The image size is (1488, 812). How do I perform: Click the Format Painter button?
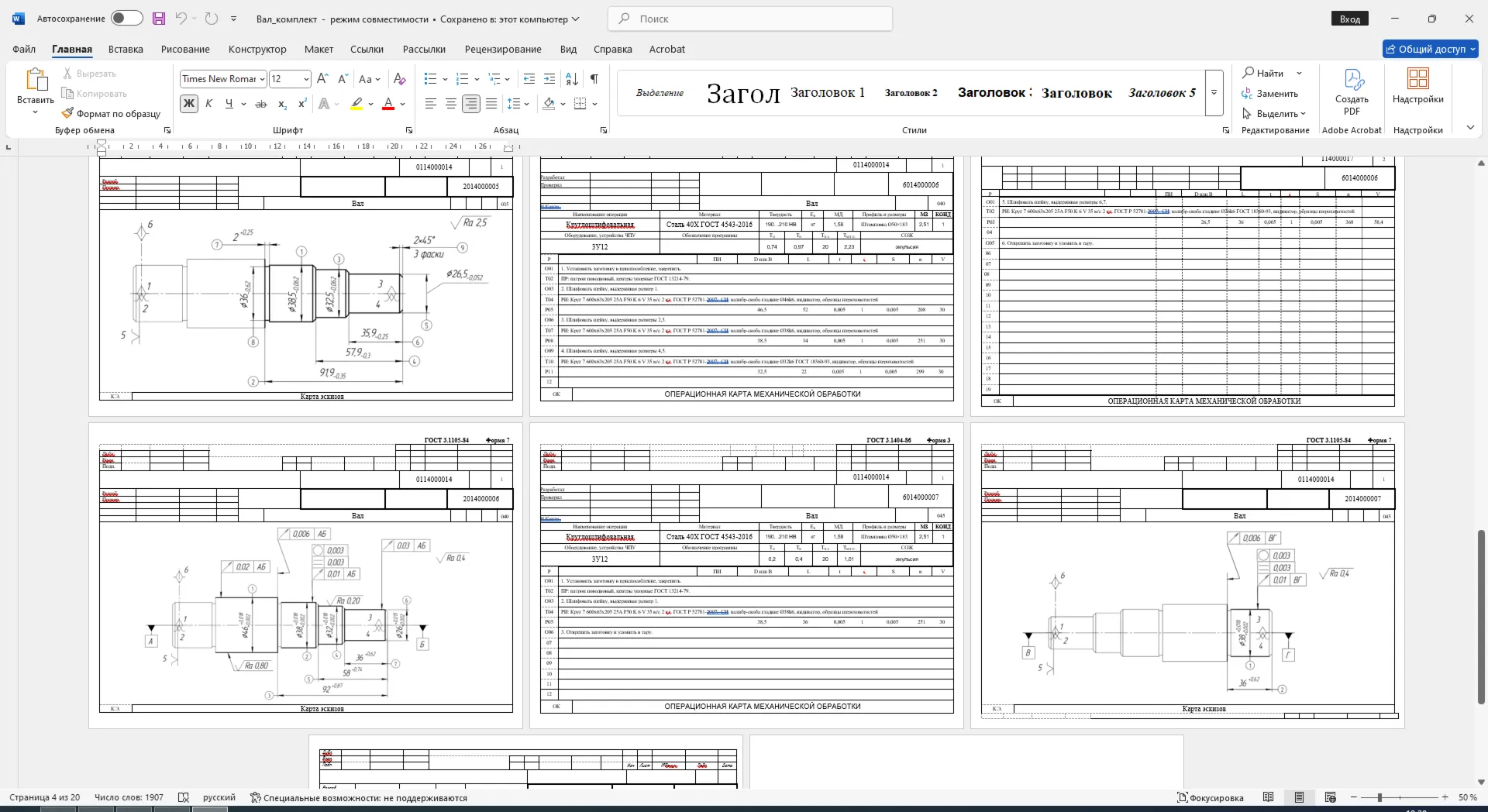[111, 113]
